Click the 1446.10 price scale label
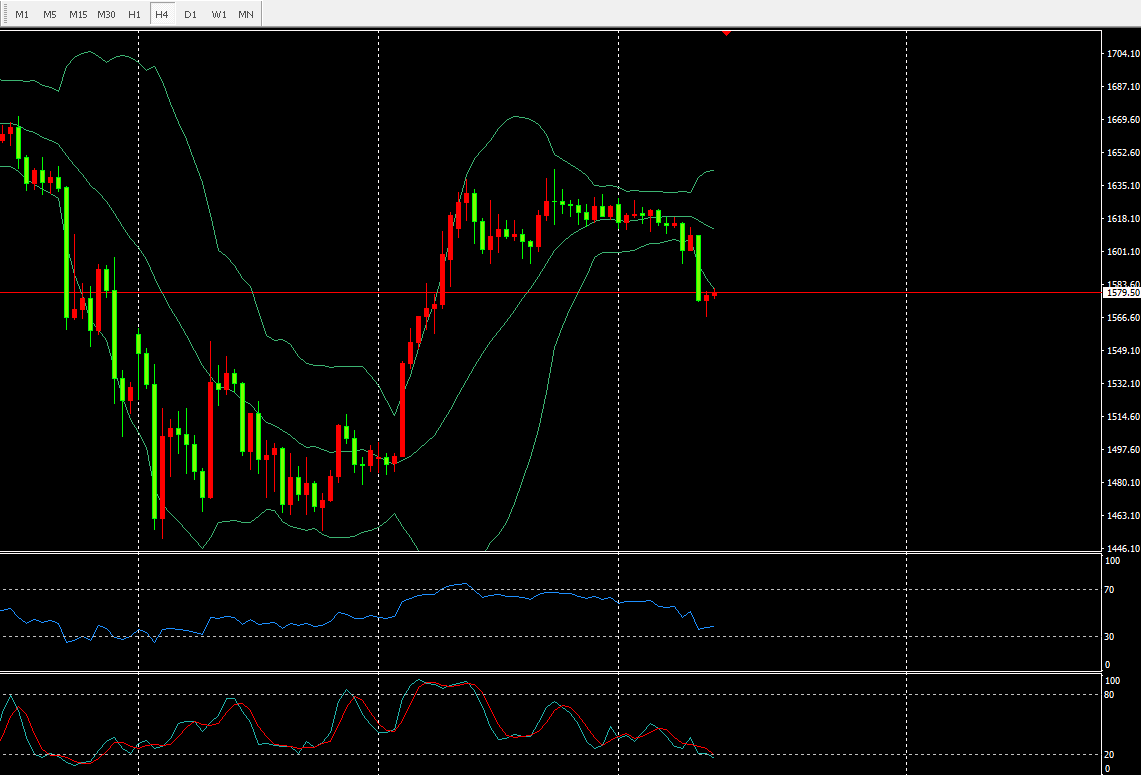The image size is (1141, 775). click(1124, 549)
